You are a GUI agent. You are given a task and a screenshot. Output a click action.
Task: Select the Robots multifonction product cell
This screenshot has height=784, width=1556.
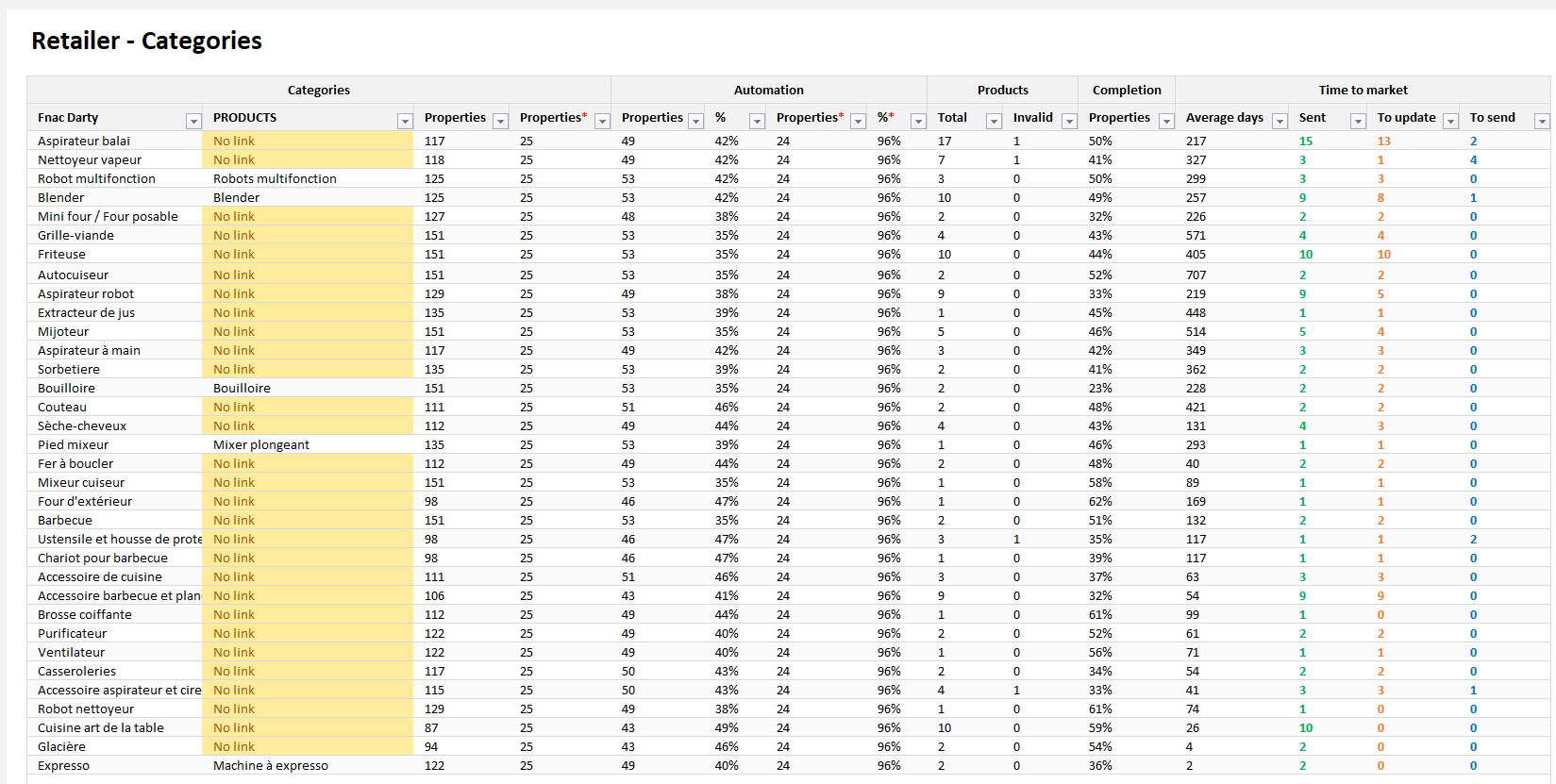point(275,178)
